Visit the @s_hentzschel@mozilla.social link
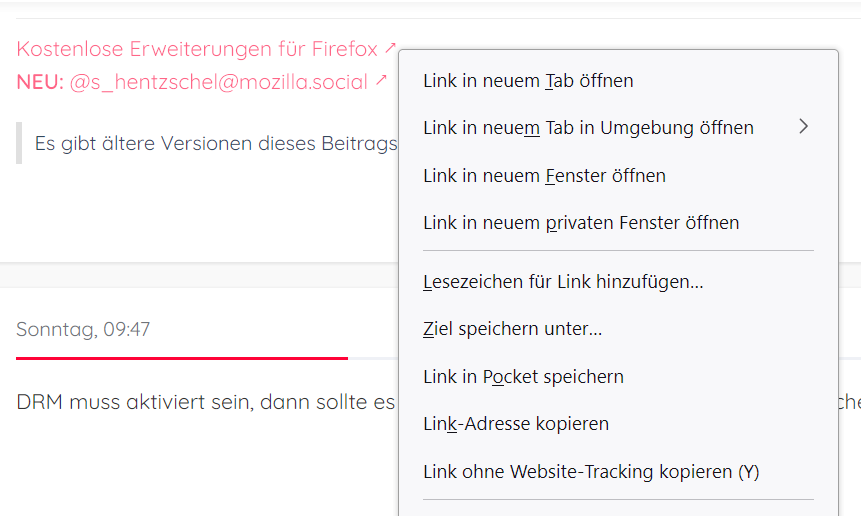 (x=218, y=82)
